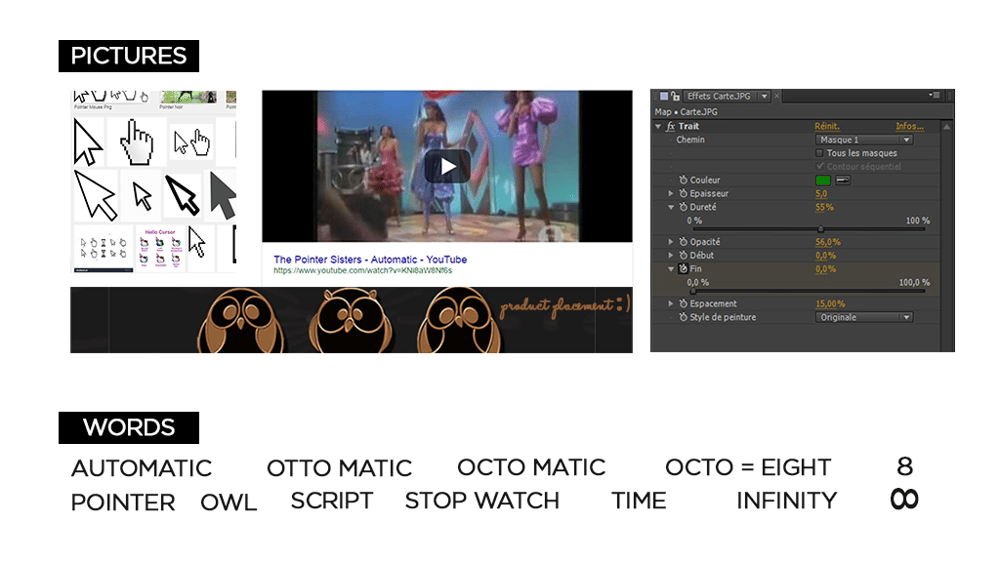The image size is (1000, 562).
Task: Expand the Espacement property
Action: click(671, 304)
